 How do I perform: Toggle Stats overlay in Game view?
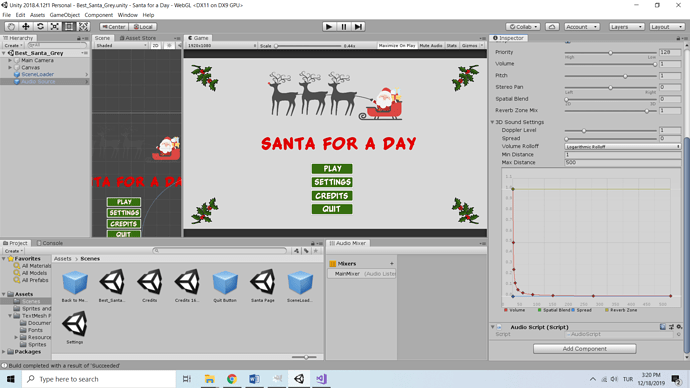pos(451,45)
